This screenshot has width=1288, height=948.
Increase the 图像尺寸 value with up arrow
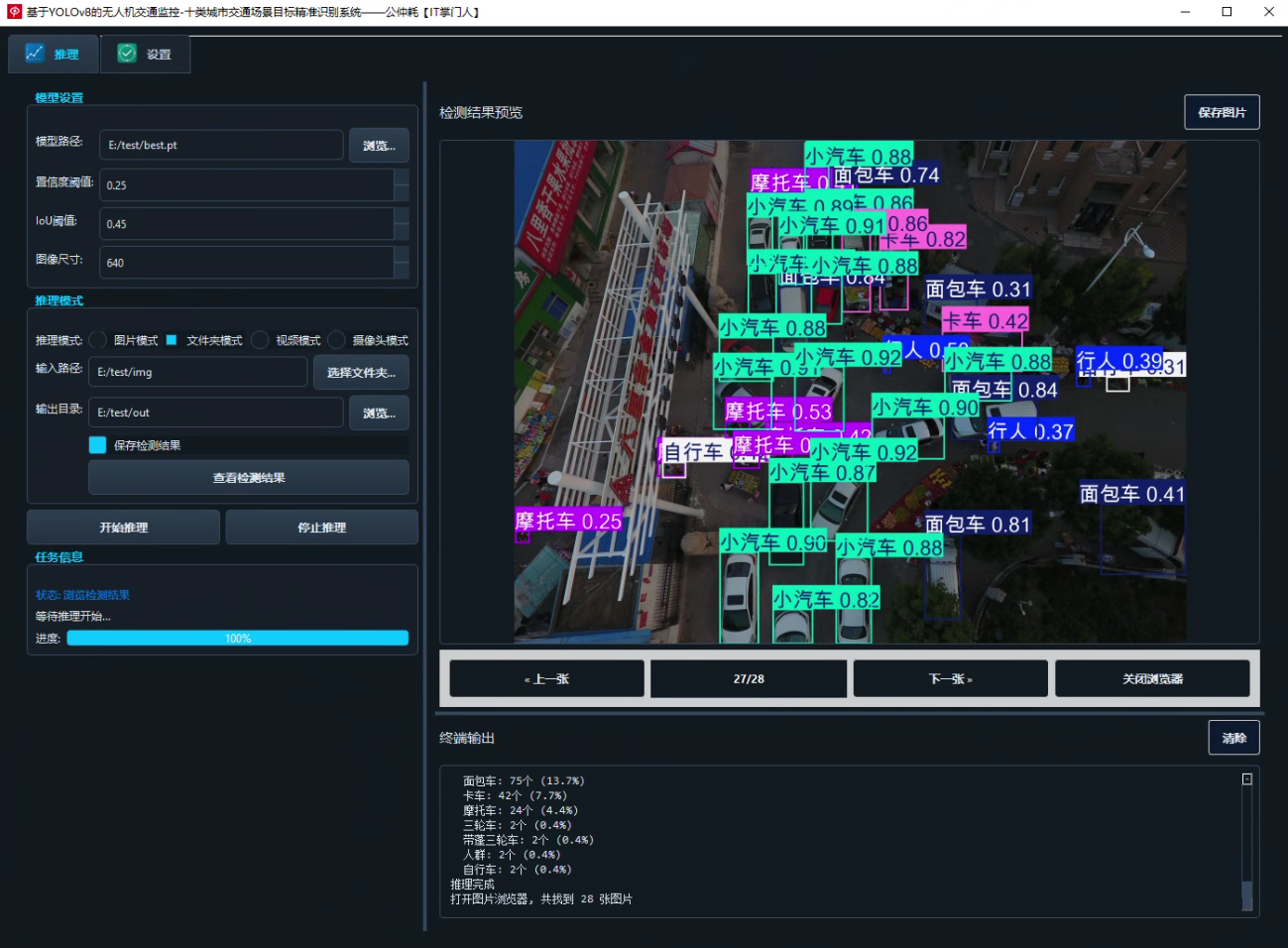pyautogui.click(x=401, y=255)
